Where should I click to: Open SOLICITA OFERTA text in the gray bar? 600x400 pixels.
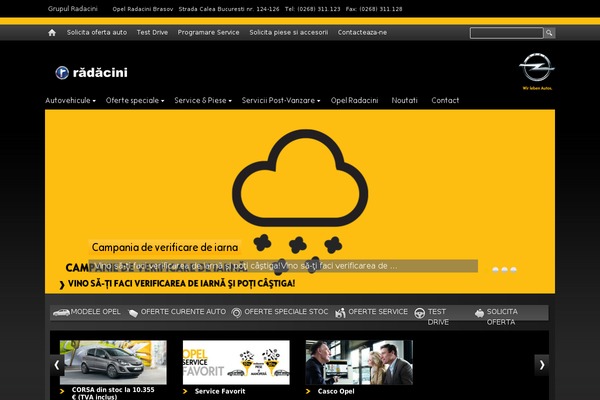click(x=502, y=317)
